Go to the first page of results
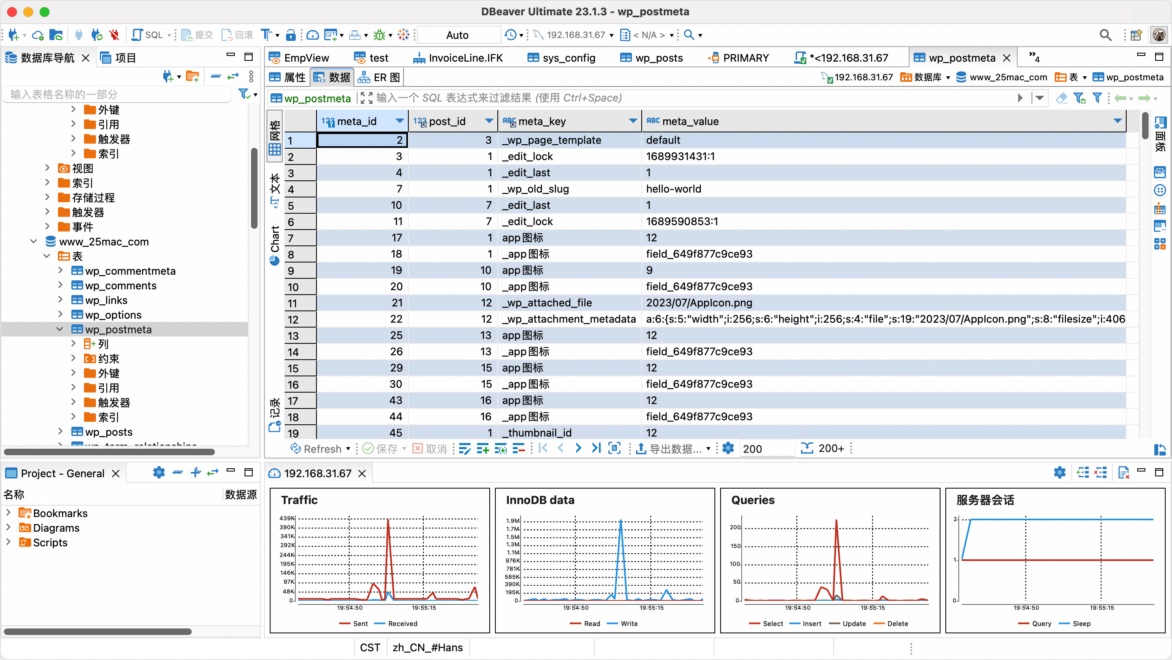Viewport: 1172px width, 660px height. tap(543, 448)
